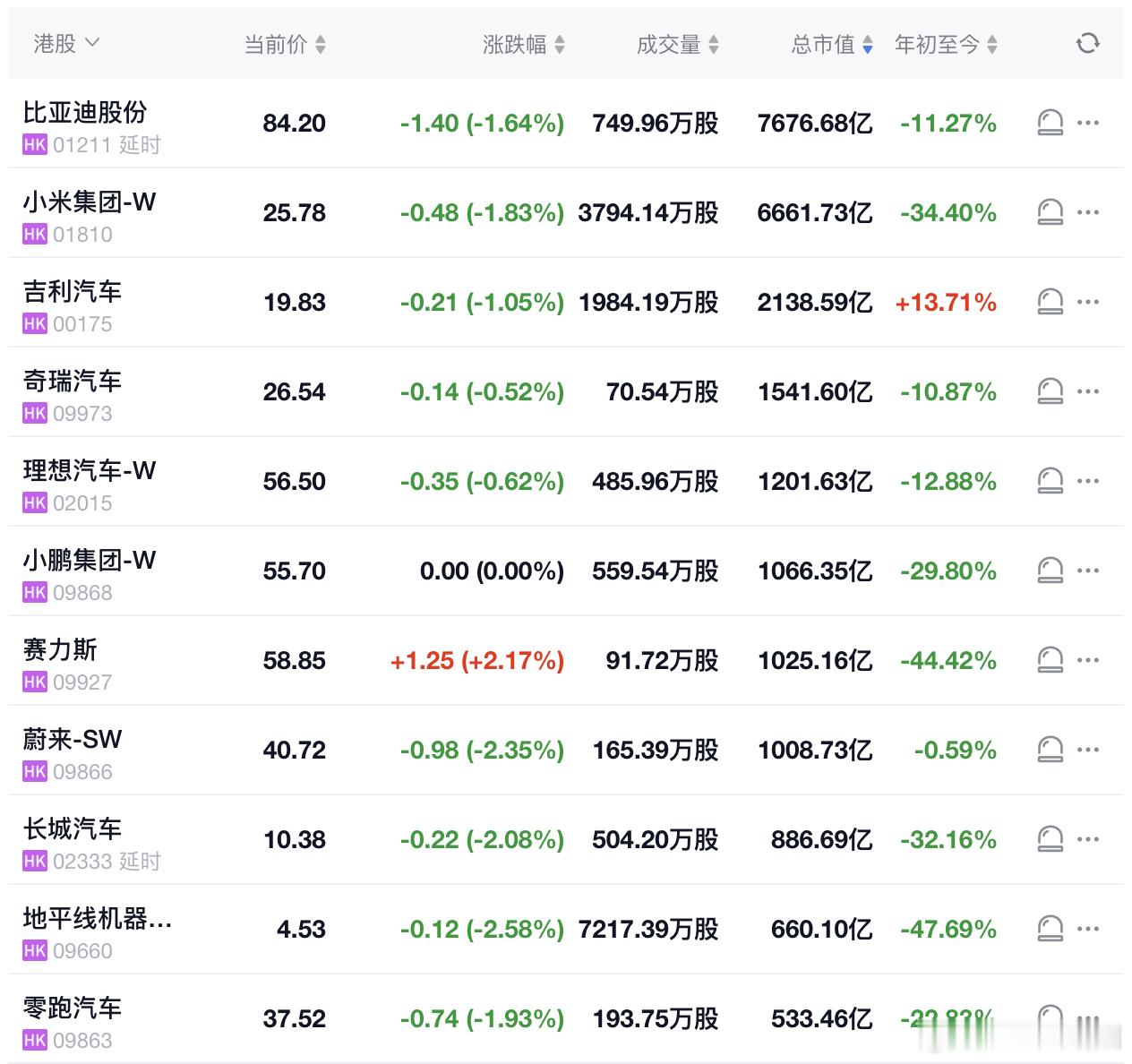Click year-to-date value +13.71%
Image resolution: width=1132 pixels, height=1064 pixels.
(x=946, y=303)
